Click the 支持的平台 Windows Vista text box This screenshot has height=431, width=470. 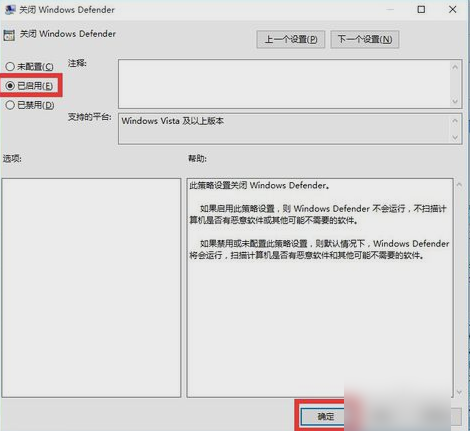284,129
